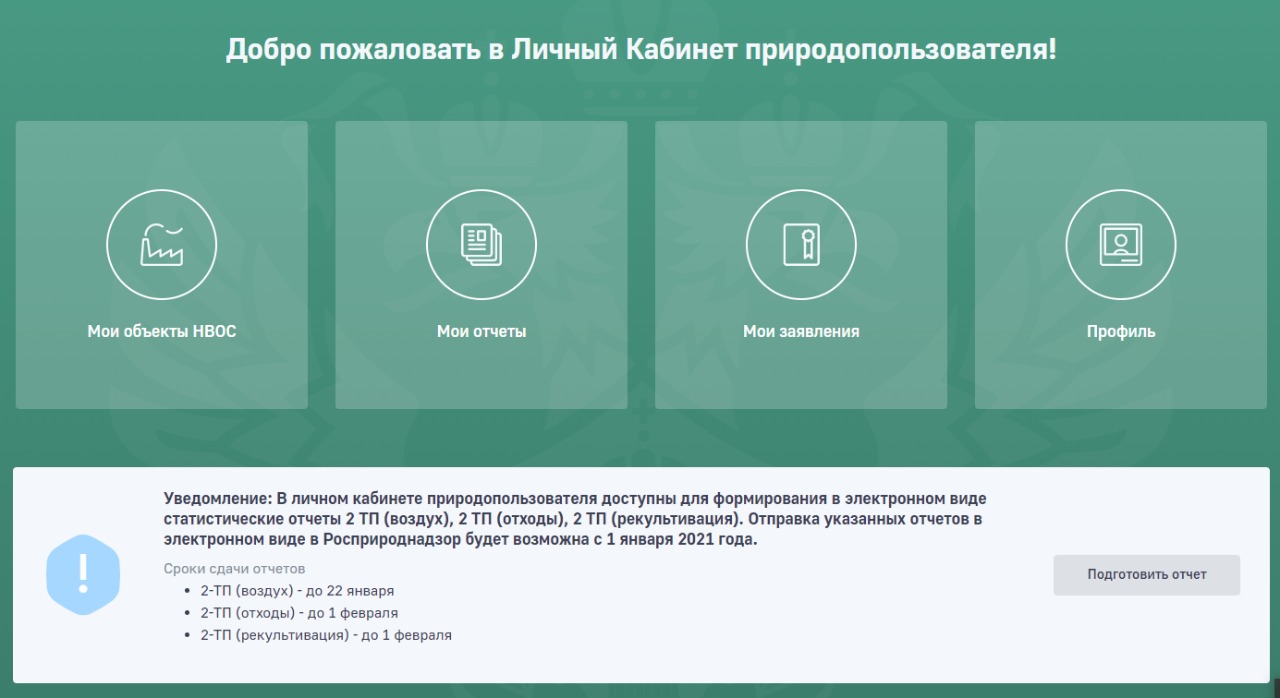The image size is (1280, 698).
Task: Select the ID-card icon above "Мои заявления"
Action: pos(801,244)
